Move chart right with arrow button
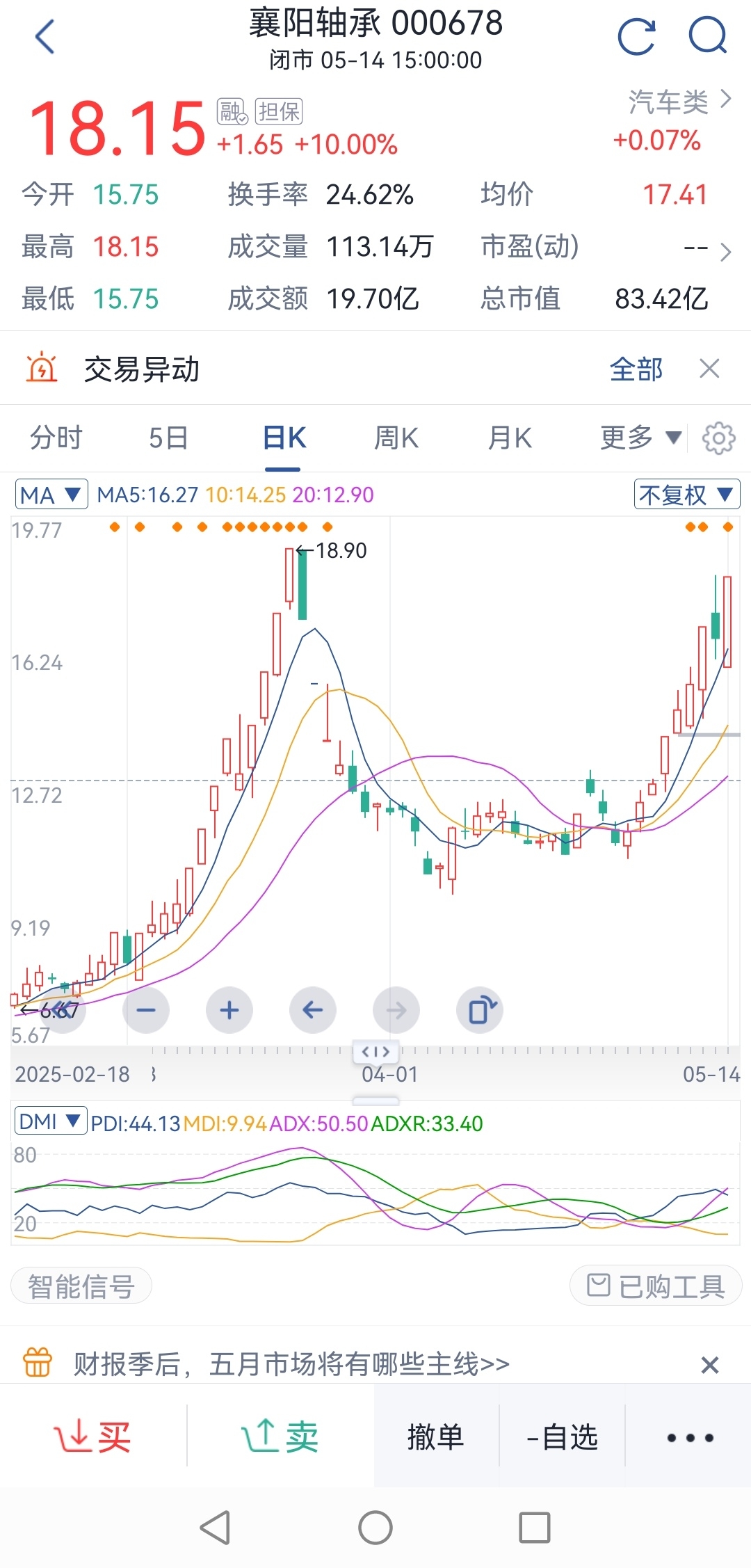Screen dimensions: 751x1568 (x=396, y=1010)
